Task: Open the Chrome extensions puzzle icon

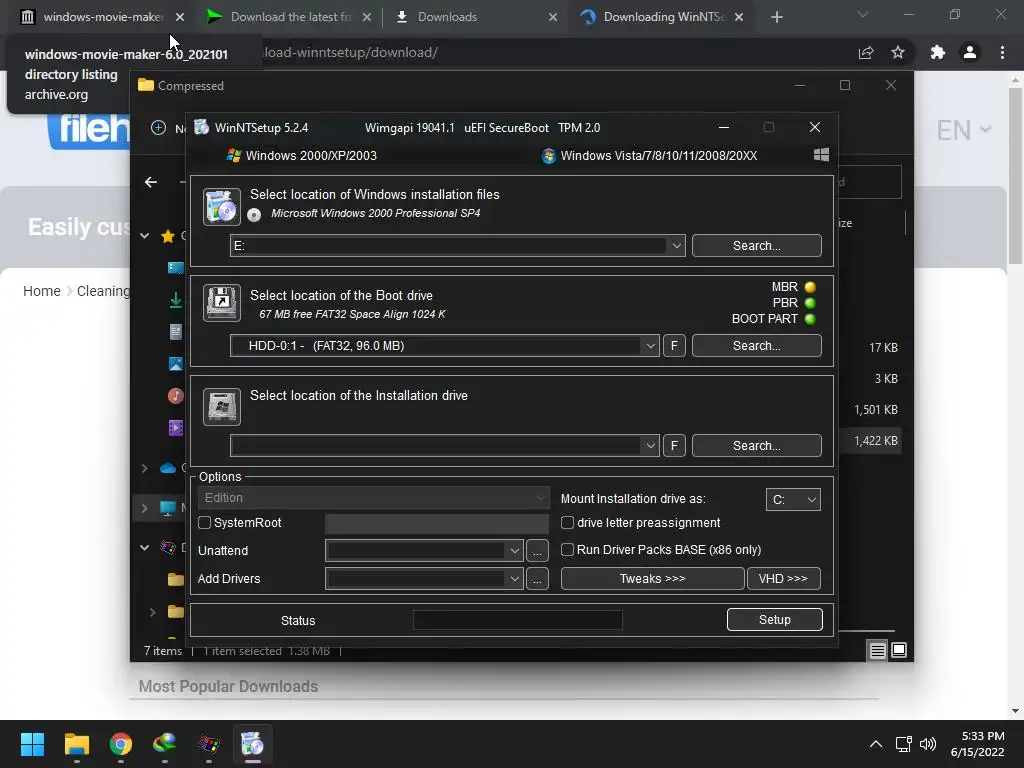Action: point(937,52)
